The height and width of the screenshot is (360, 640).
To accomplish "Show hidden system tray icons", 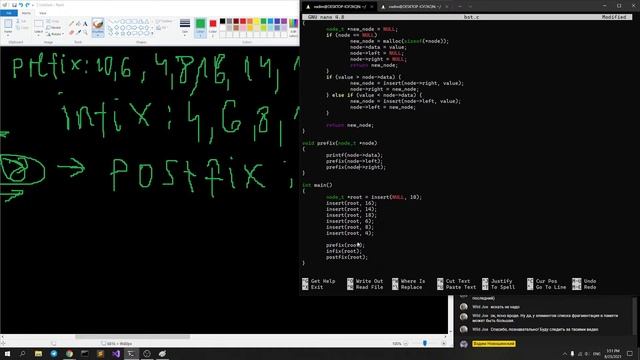I will point(565,354).
